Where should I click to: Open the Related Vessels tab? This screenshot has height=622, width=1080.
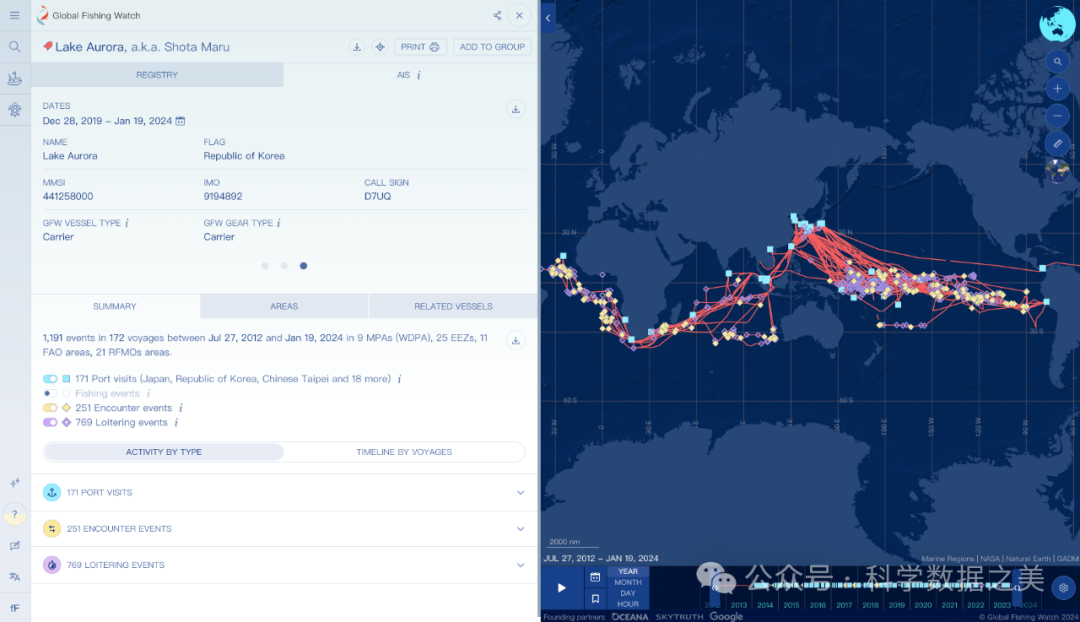click(453, 306)
